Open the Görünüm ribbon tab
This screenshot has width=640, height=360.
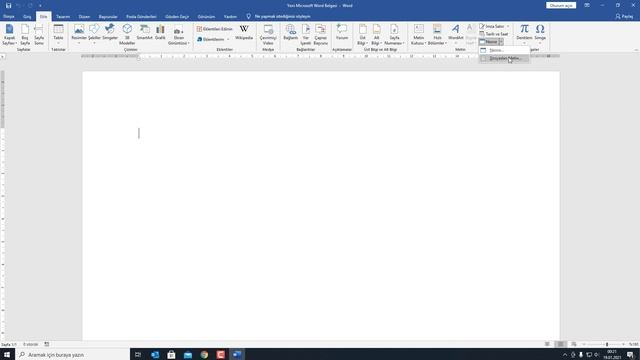point(206,17)
